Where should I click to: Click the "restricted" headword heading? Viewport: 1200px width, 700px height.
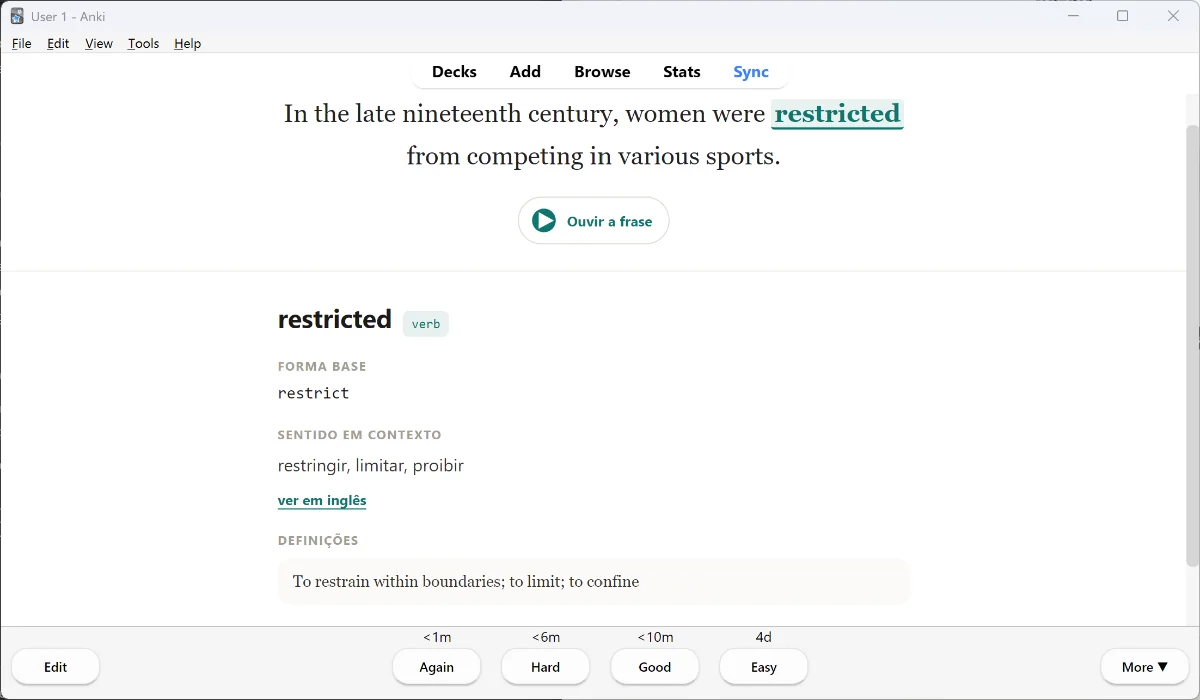click(x=335, y=320)
